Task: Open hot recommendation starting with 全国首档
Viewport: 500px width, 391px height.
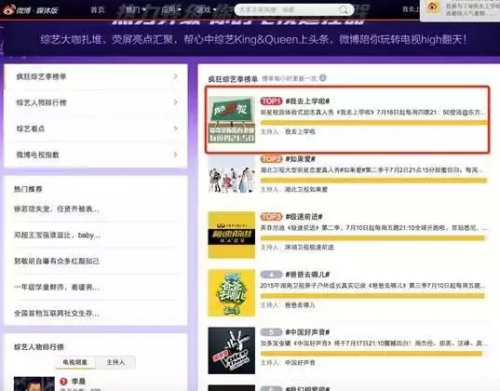Action: [x=56, y=313]
